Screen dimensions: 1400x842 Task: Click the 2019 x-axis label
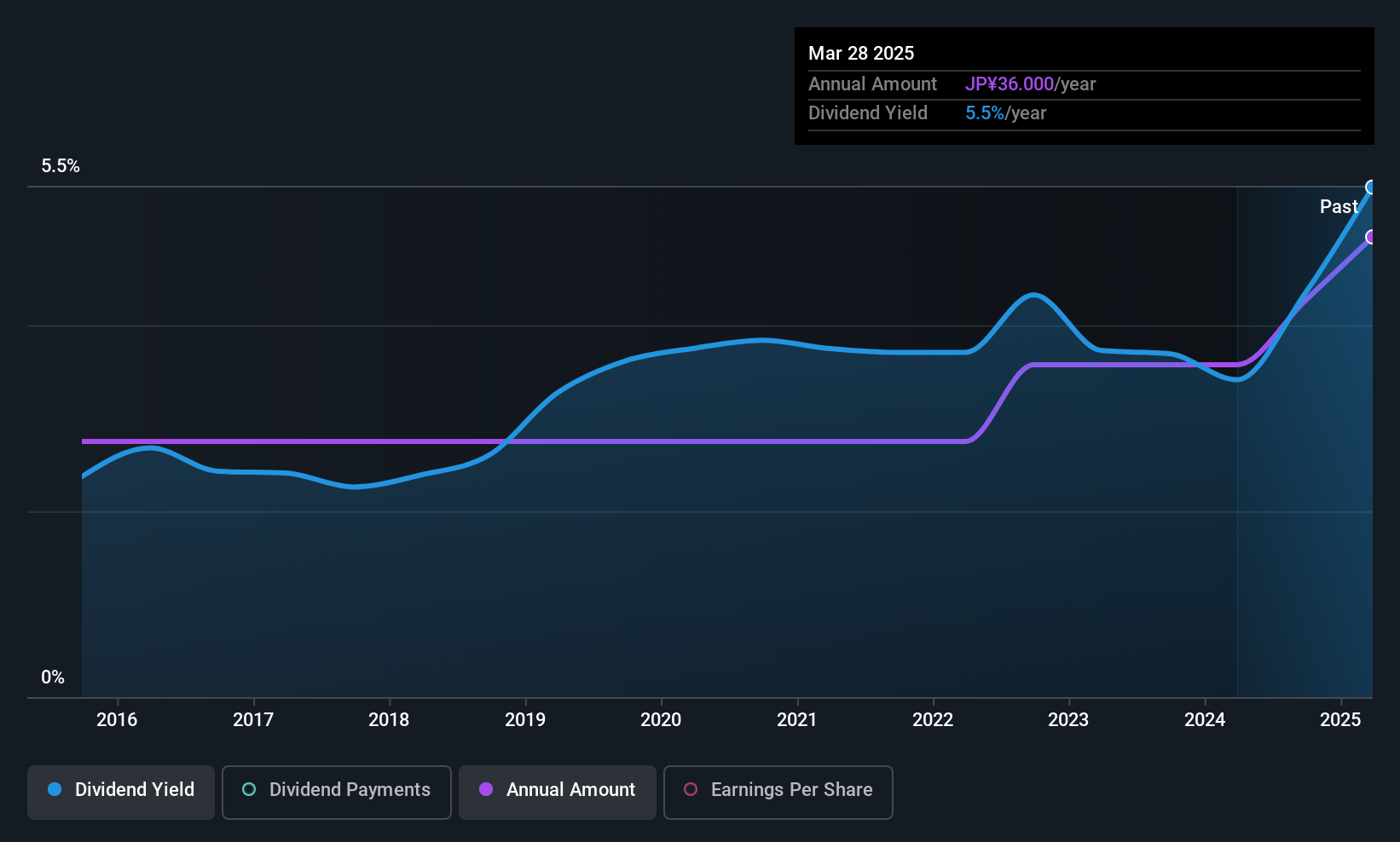(x=525, y=719)
